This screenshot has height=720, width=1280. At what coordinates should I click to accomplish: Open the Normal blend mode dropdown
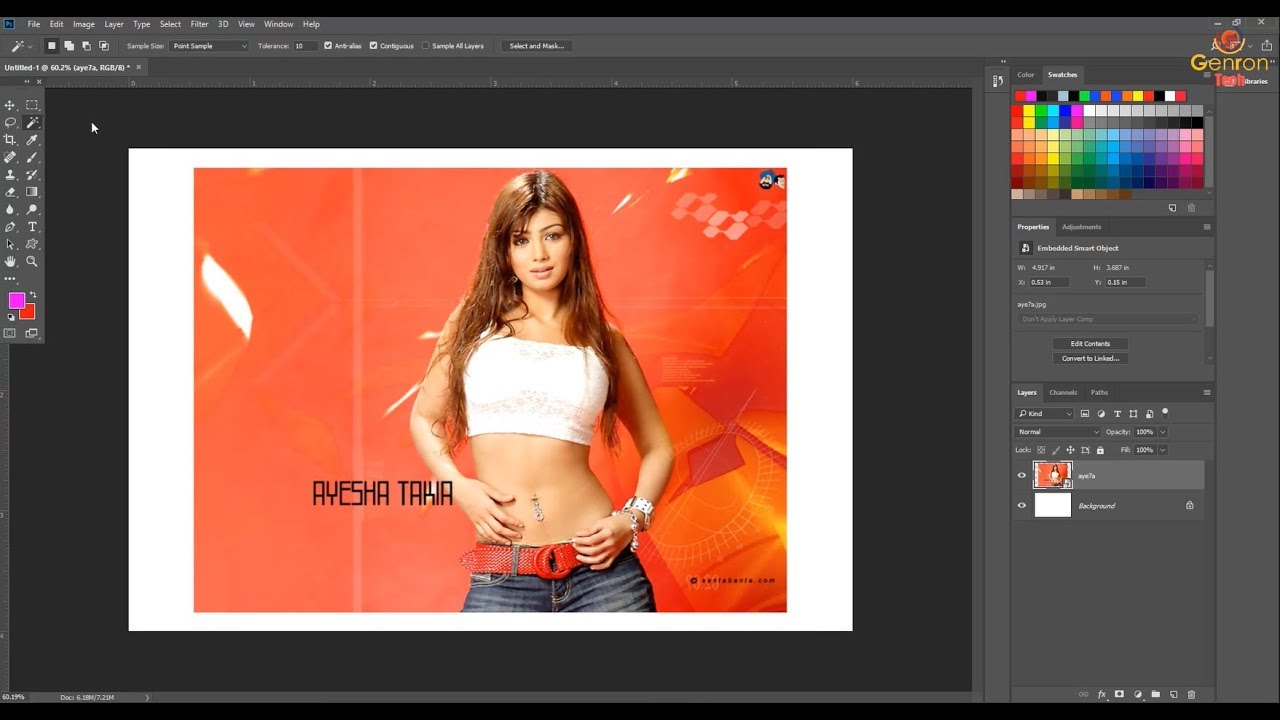coord(1058,432)
